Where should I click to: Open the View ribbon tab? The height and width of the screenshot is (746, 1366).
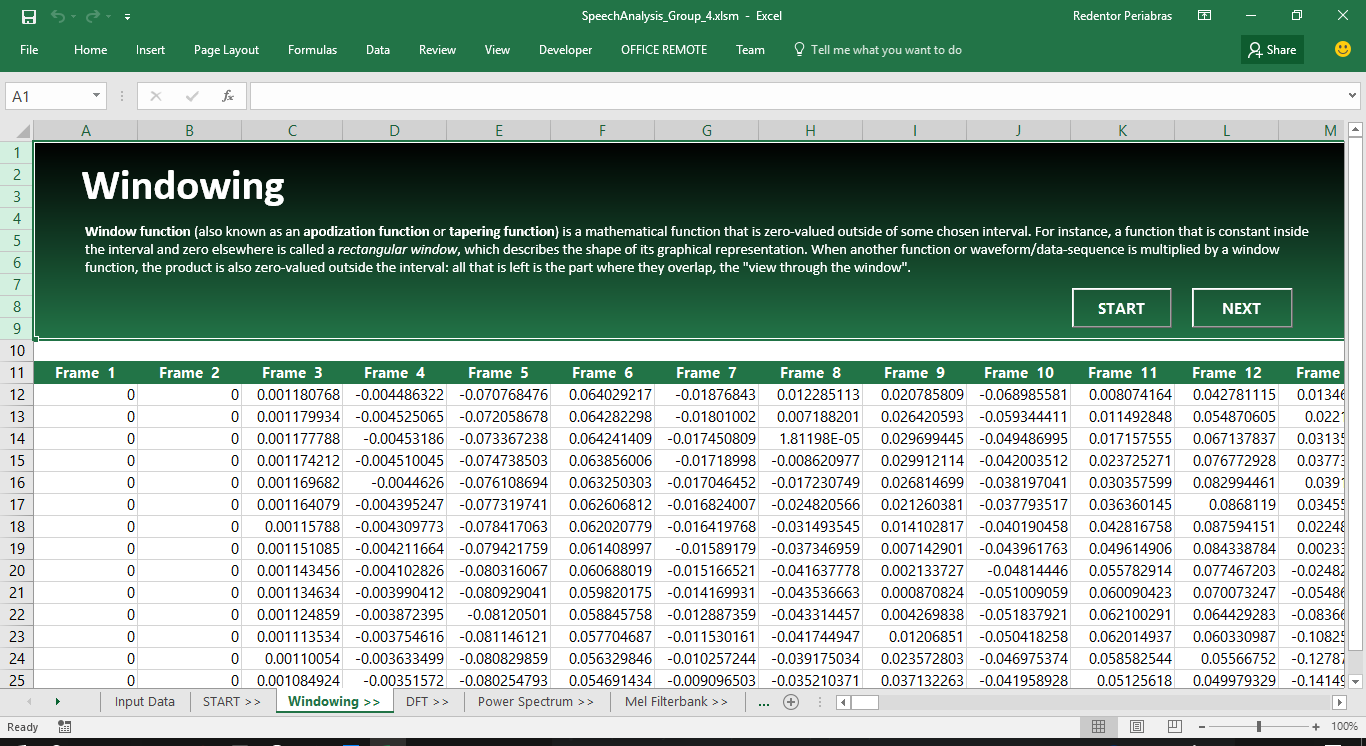tap(497, 50)
